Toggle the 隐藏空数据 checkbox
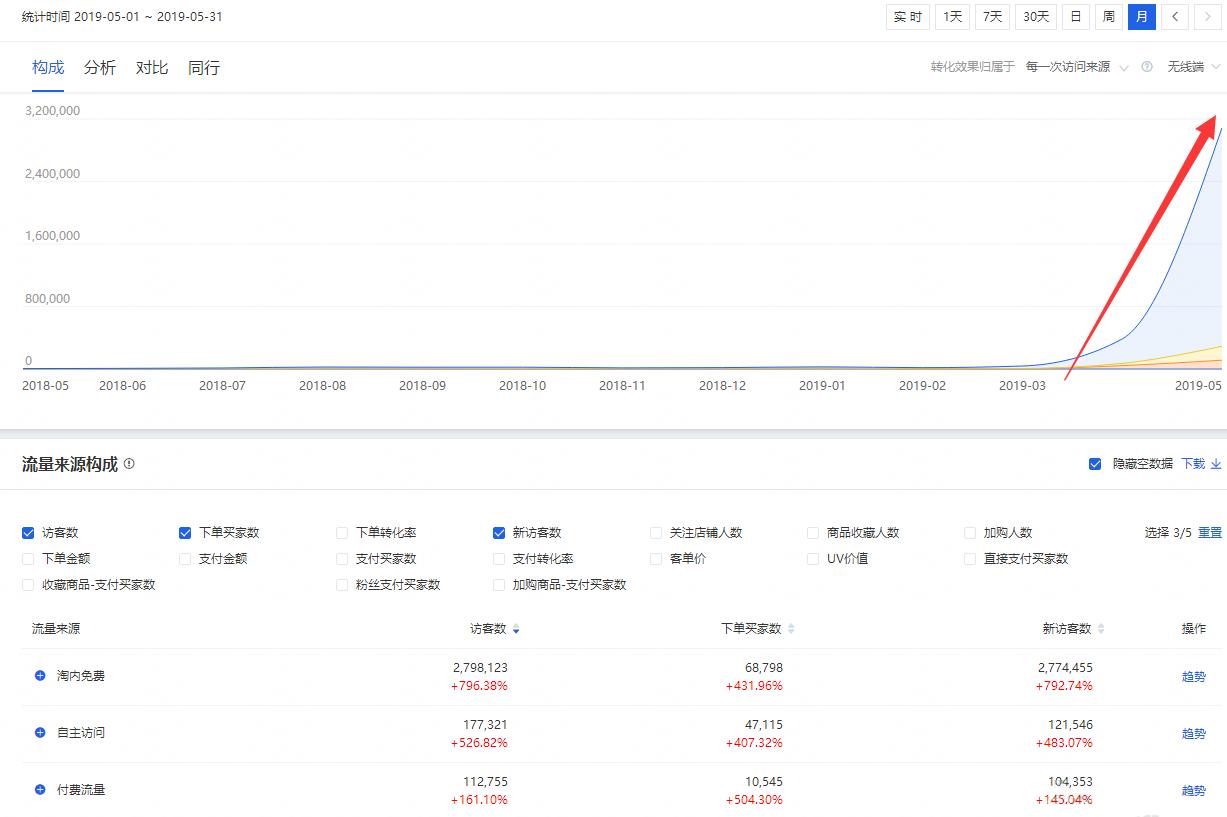The width and height of the screenshot is (1227, 817). pos(1095,464)
